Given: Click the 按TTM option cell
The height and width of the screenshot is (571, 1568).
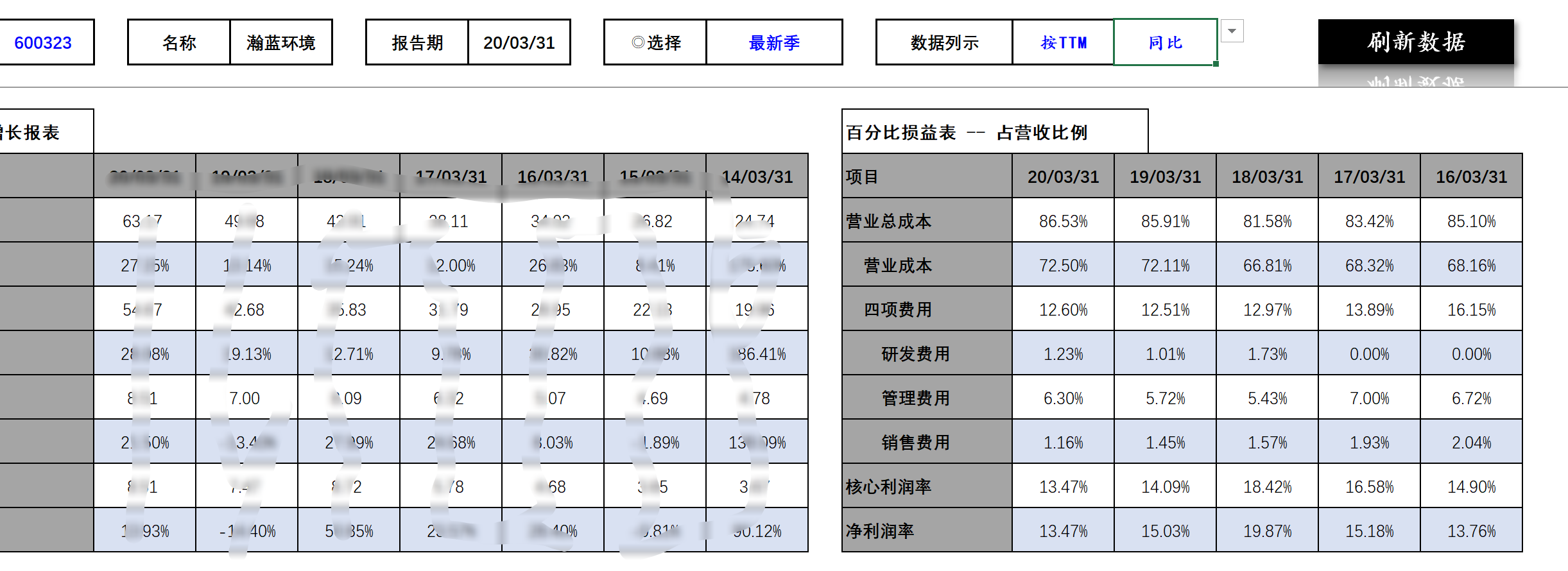Looking at the screenshot, I should 1063,42.
